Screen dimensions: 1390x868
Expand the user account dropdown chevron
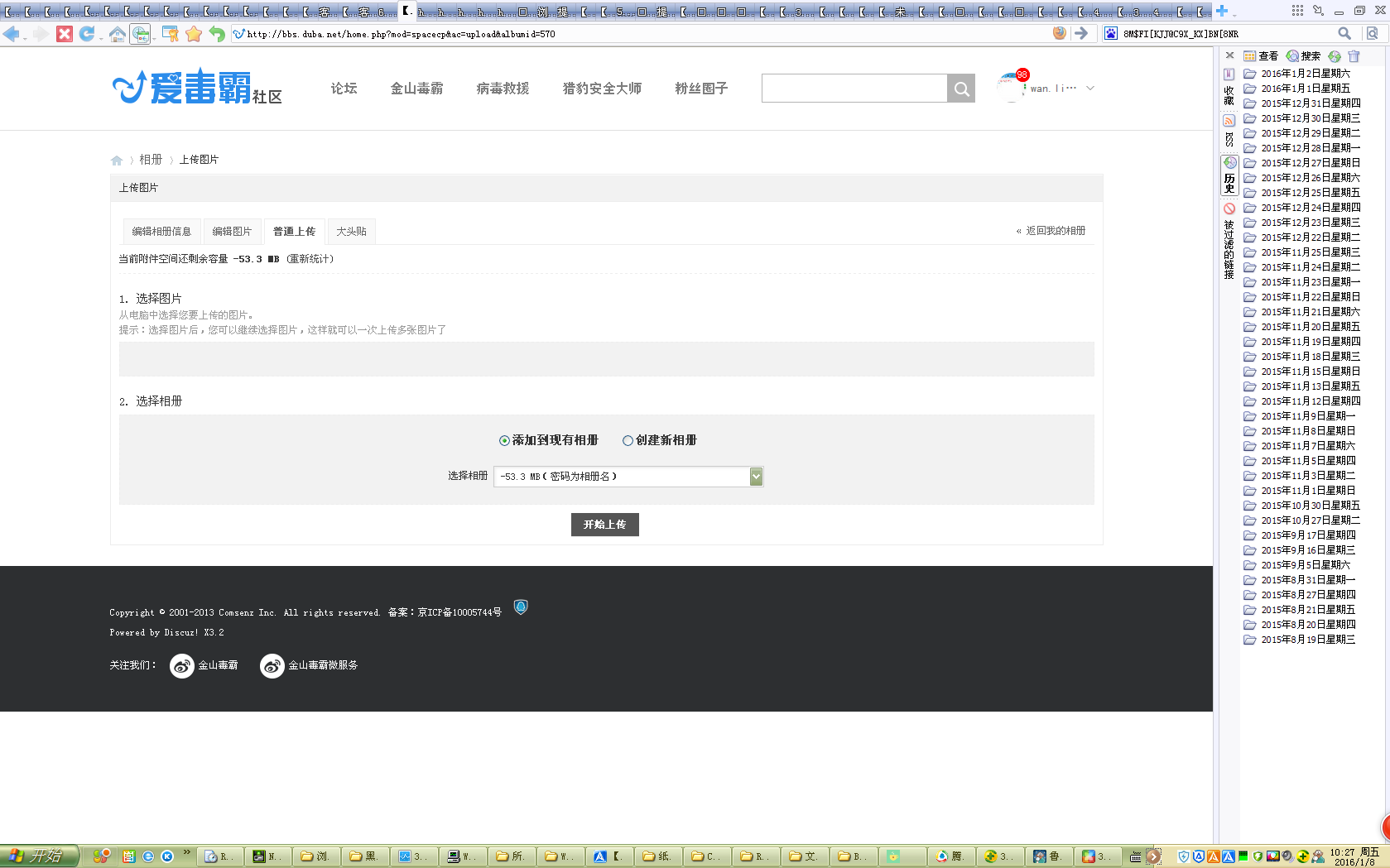[x=1090, y=89]
